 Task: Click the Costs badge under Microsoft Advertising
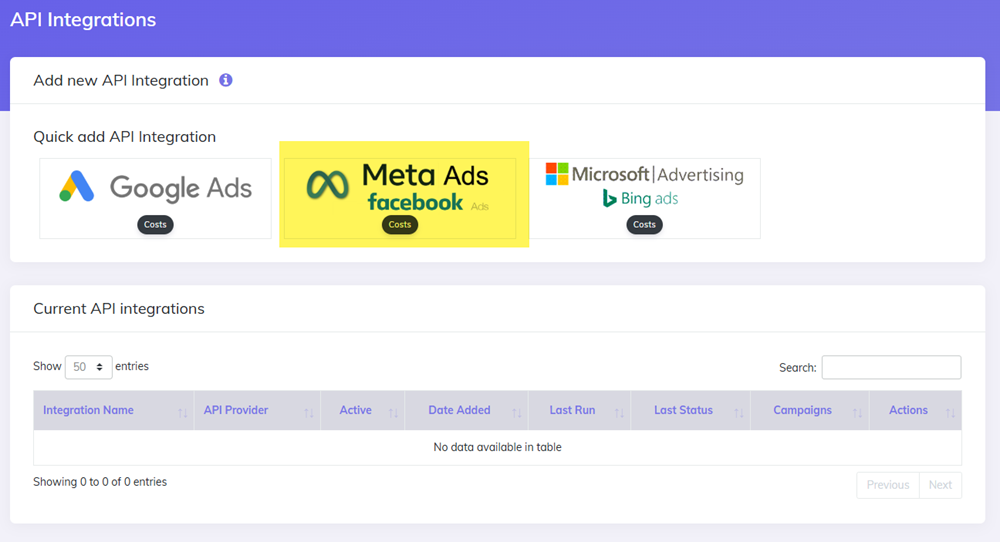coord(644,224)
